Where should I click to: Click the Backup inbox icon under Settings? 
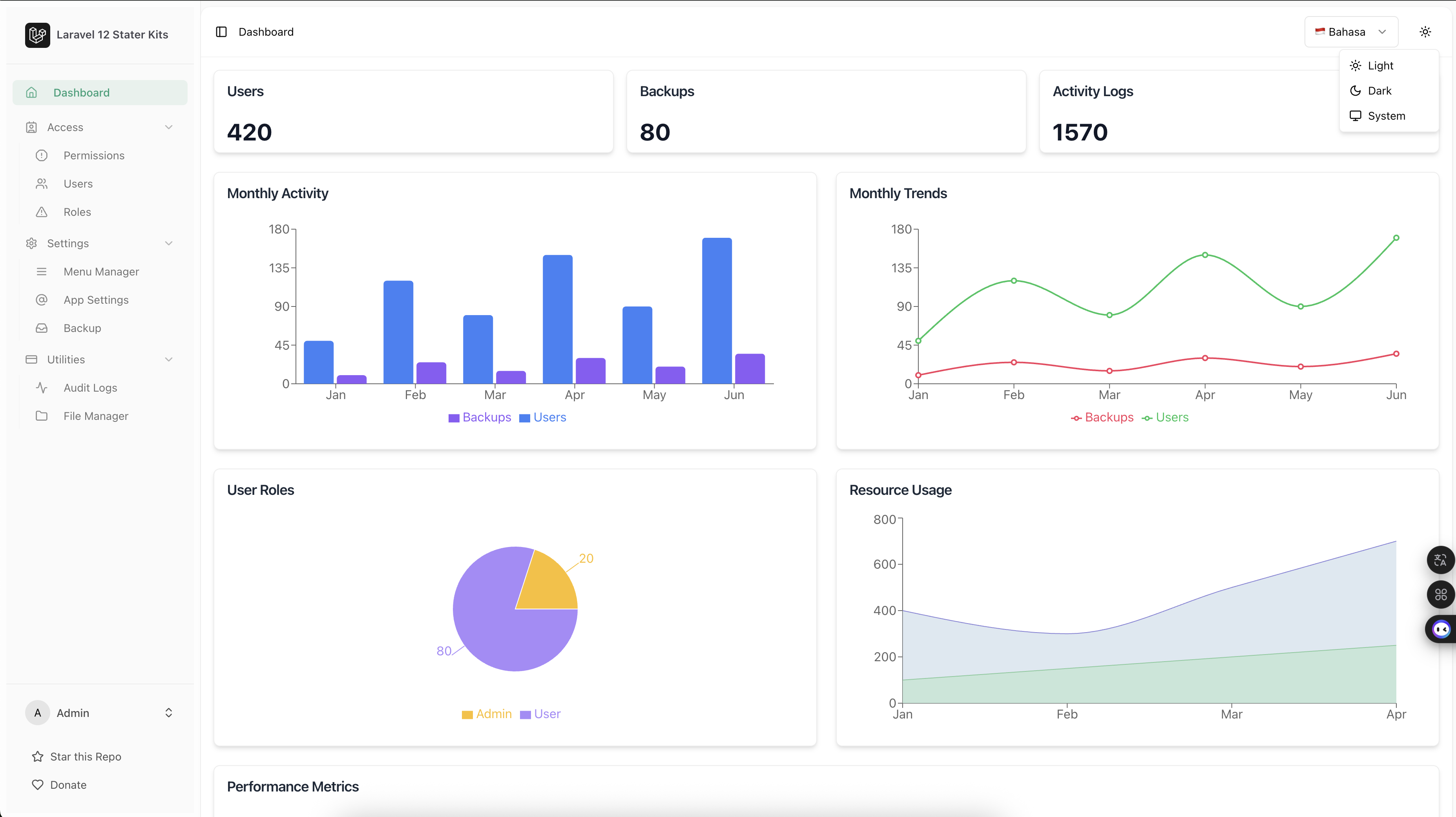tap(42, 328)
